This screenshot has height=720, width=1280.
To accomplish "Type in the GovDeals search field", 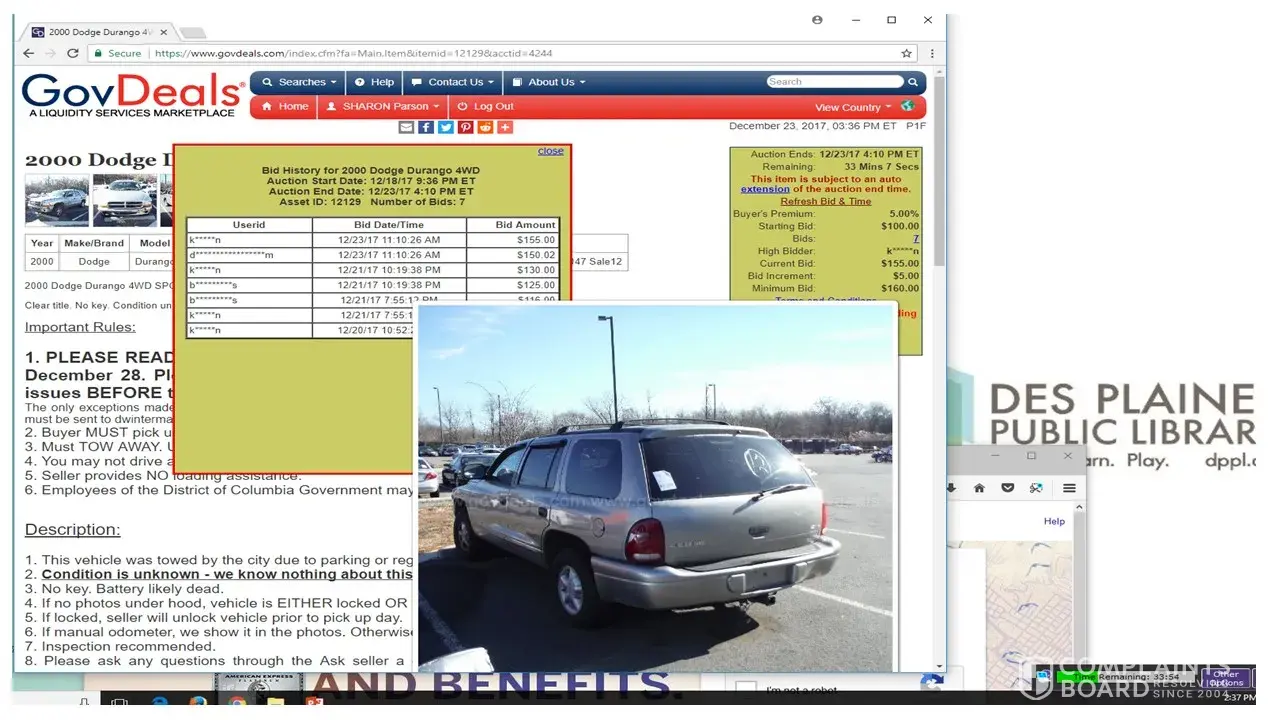I will tap(835, 82).
